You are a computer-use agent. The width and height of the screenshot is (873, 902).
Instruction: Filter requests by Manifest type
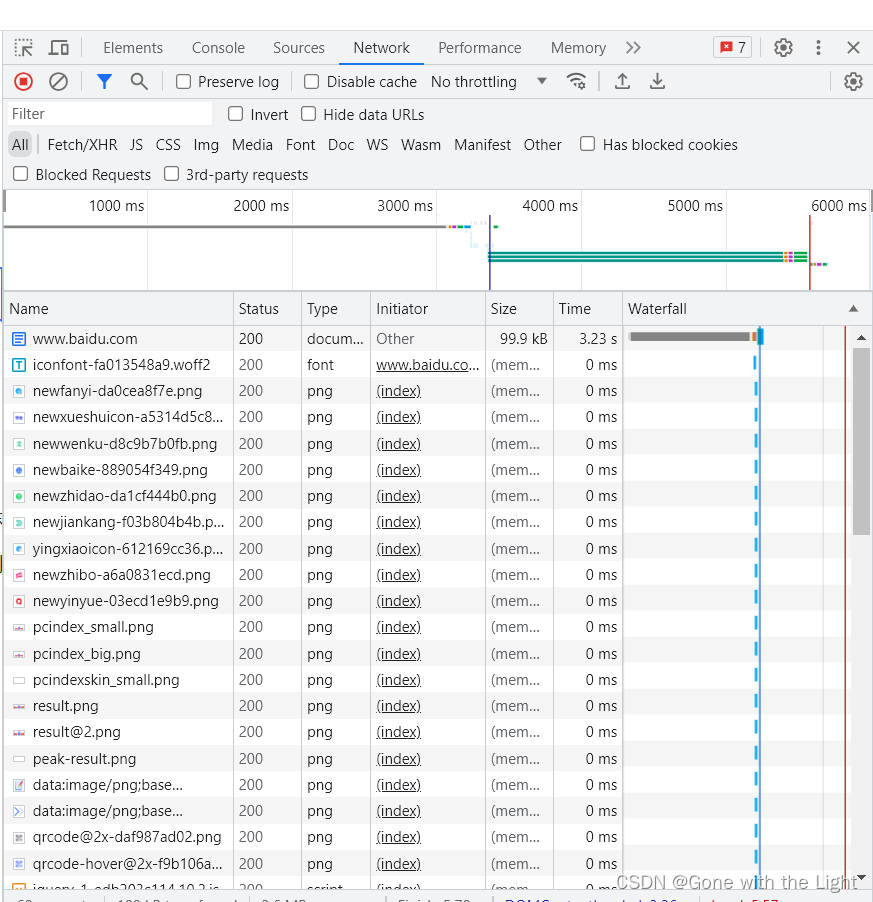(x=483, y=145)
